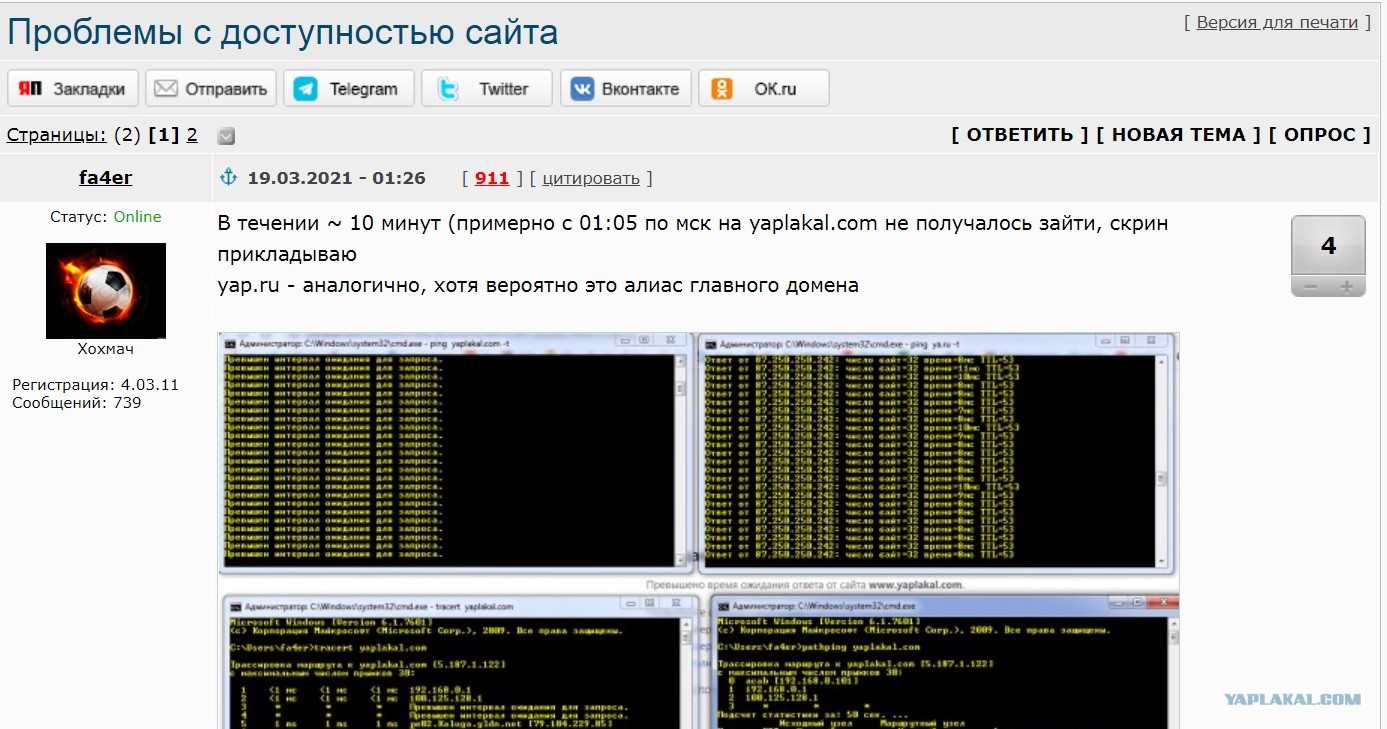Raise the post rating with the plus button
The height and width of the screenshot is (729, 1387).
[1347, 286]
